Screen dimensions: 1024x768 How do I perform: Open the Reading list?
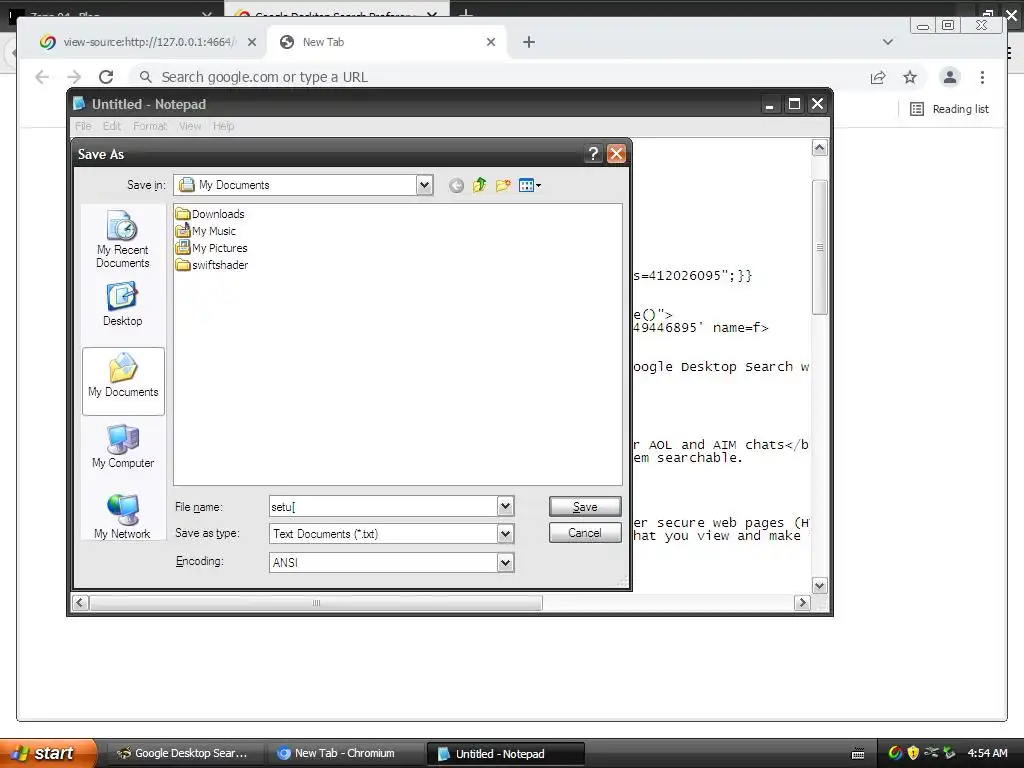point(950,109)
